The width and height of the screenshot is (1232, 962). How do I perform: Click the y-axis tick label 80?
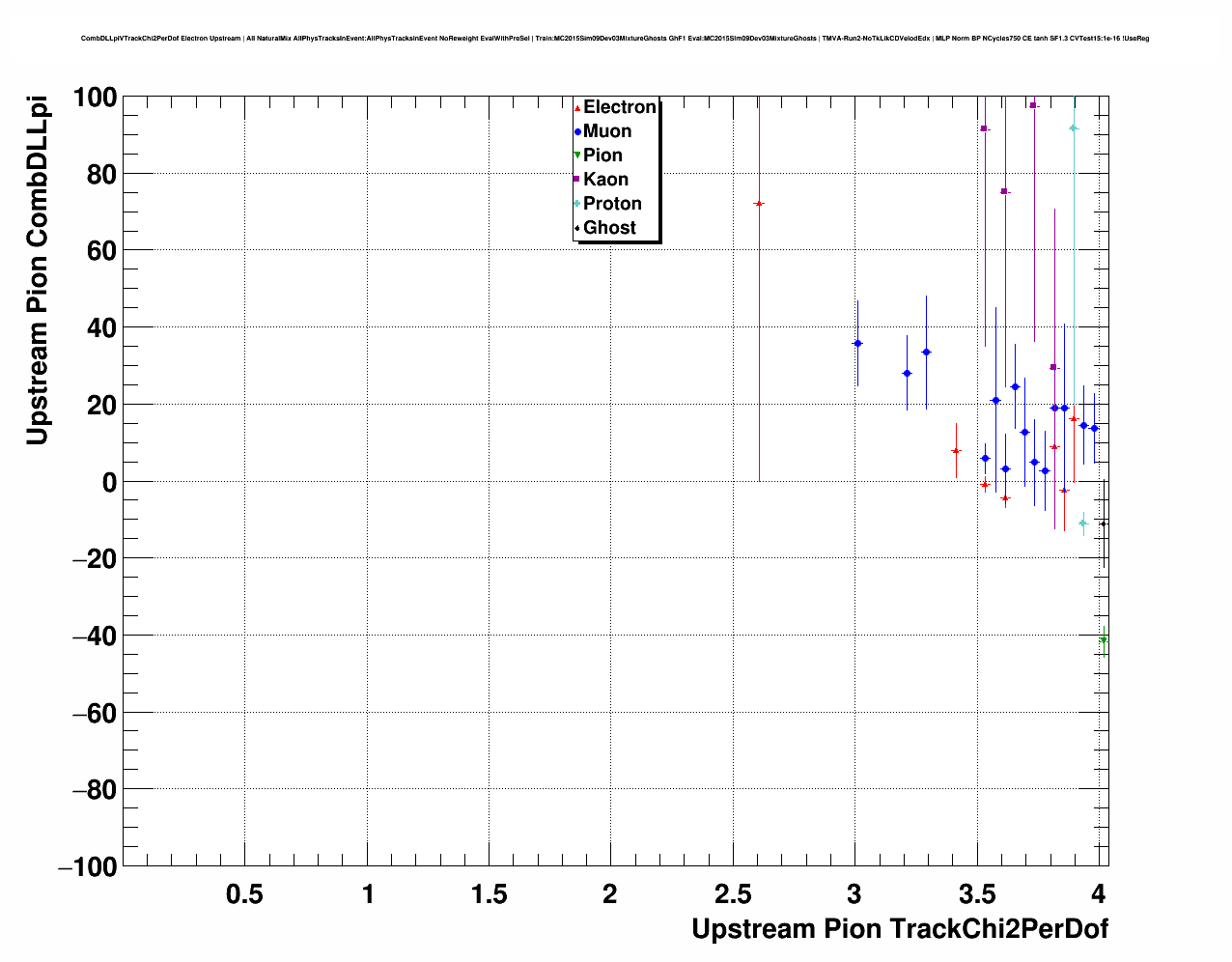pos(103,175)
